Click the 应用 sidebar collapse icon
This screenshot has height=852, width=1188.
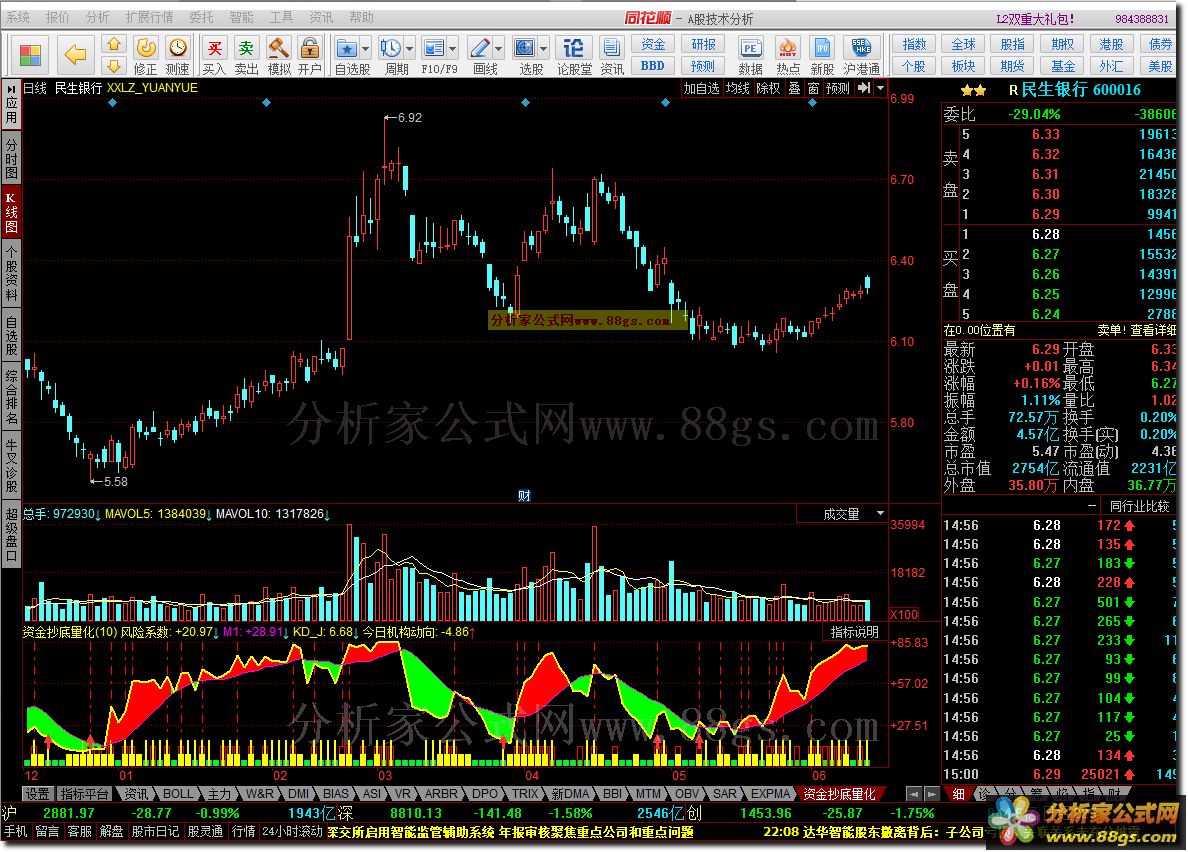[x=11, y=90]
